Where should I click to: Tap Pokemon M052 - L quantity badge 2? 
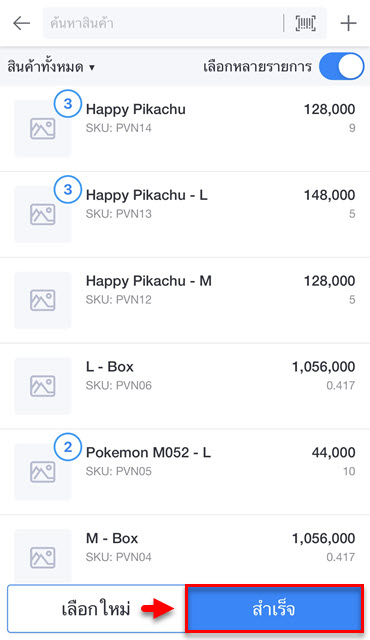pyautogui.click(x=68, y=447)
